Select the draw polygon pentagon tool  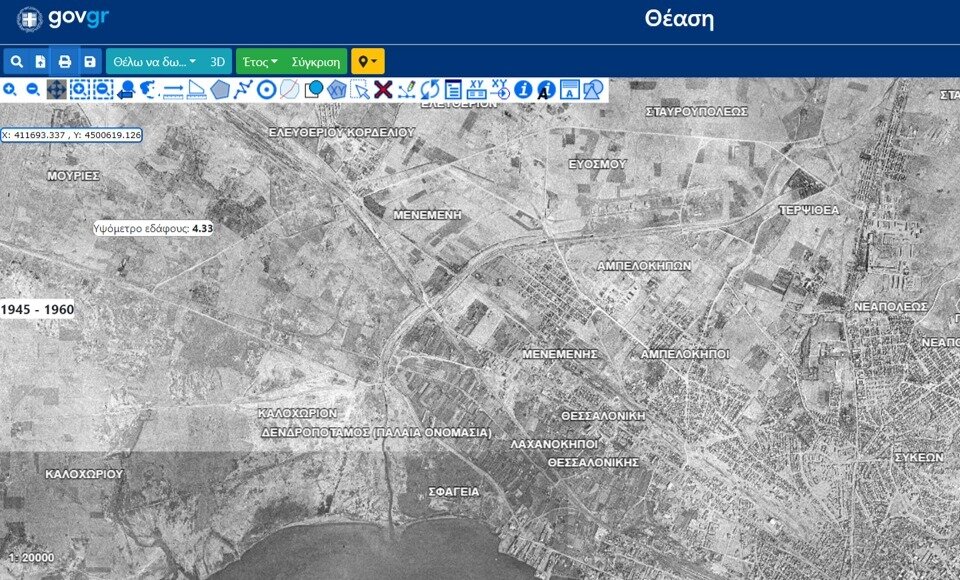(x=220, y=89)
